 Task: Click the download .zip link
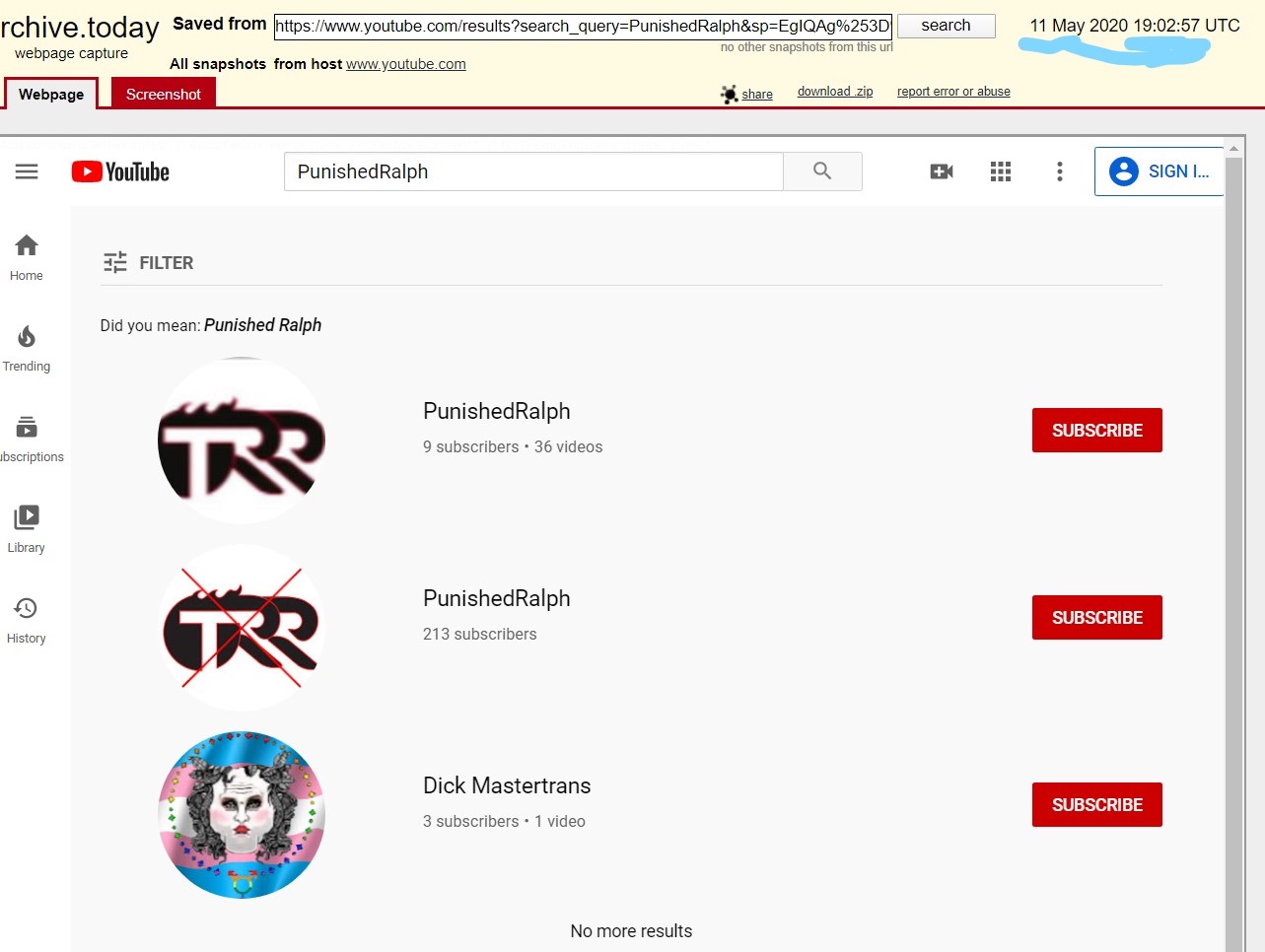coord(835,92)
